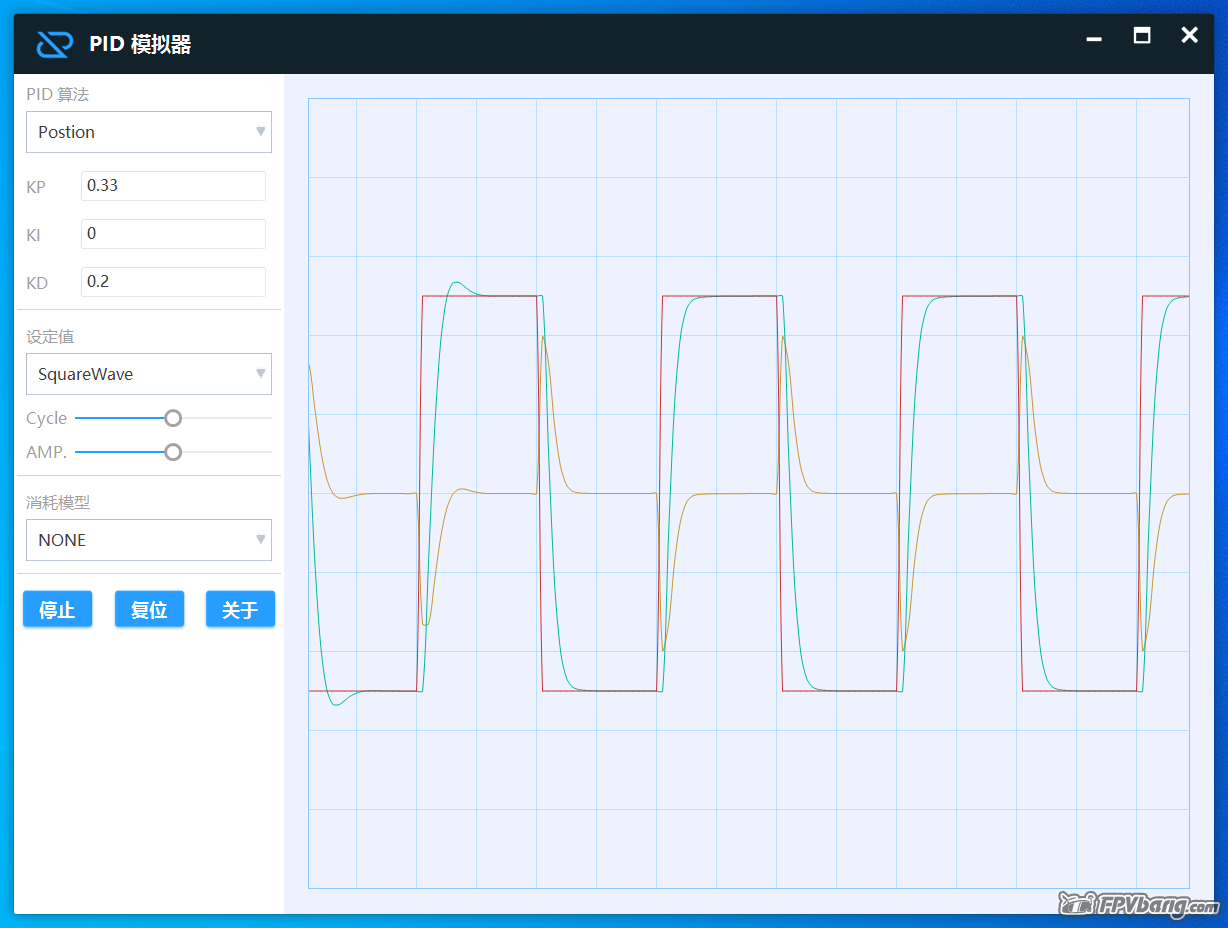1228x928 pixels.
Task: Close the PID simulator window
Action: click(x=1189, y=36)
